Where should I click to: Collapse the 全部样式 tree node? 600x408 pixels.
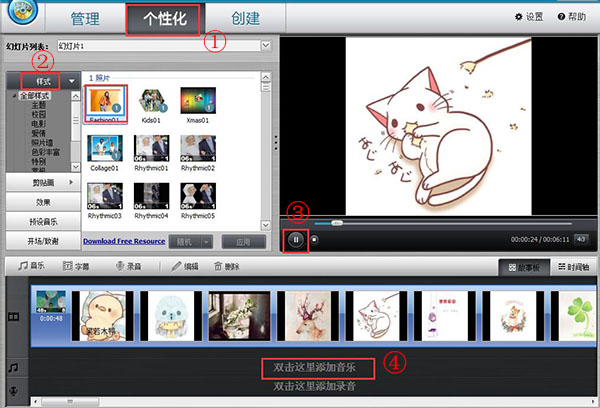click(14, 96)
